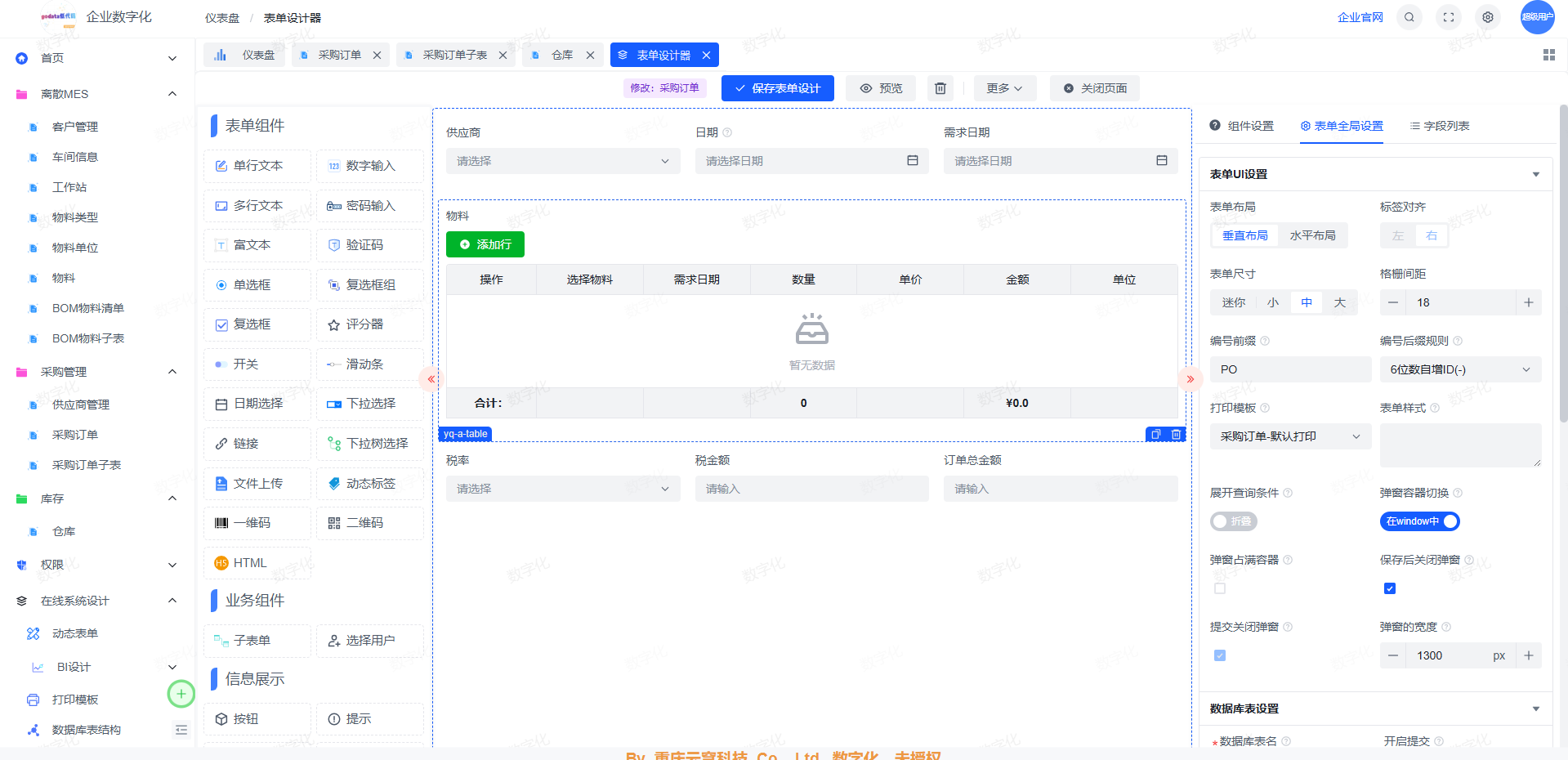This screenshot has height=760, width=1568.
Task: Increase the 栅格间距 value with plus
Action: pyautogui.click(x=1528, y=302)
